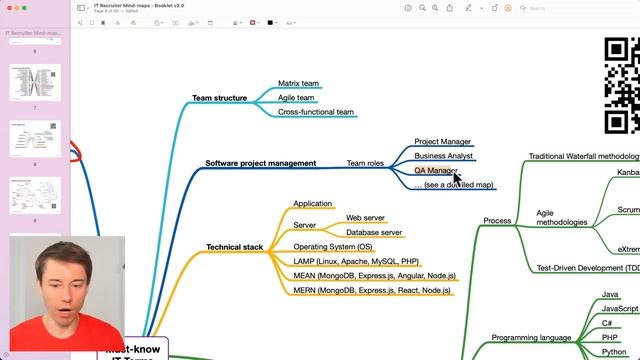640x360 pixels.
Task: Rotate the page with the rotate icon
Action: (494, 8)
